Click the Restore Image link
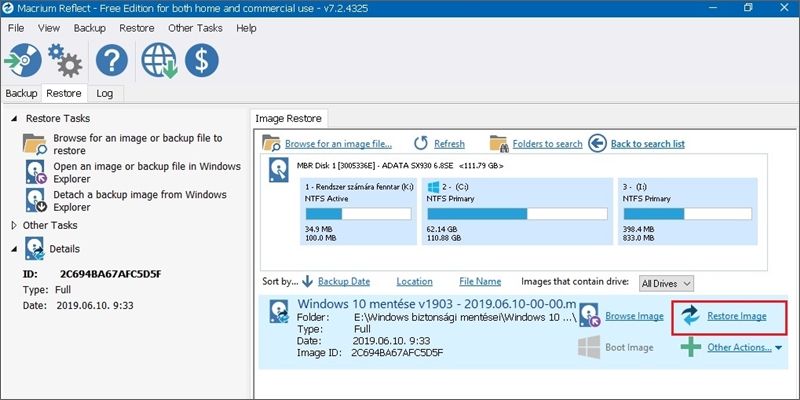Screen dimensions: 800x400 point(736,316)
